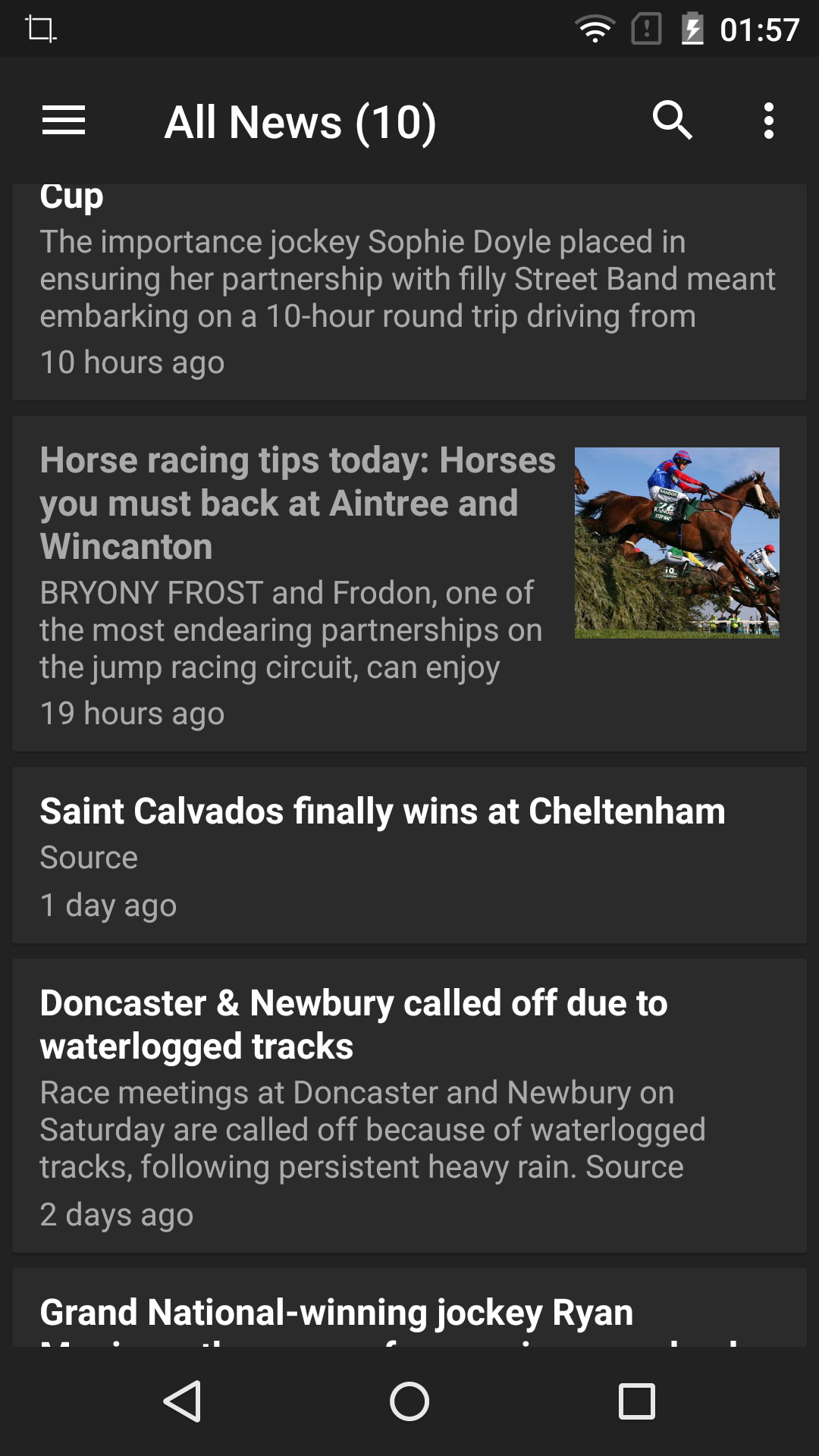Tap the screenshot crop icon in status bar
Image resolution: width=819 pixels, height=1456 pixels.
click(x=41, y=30)
